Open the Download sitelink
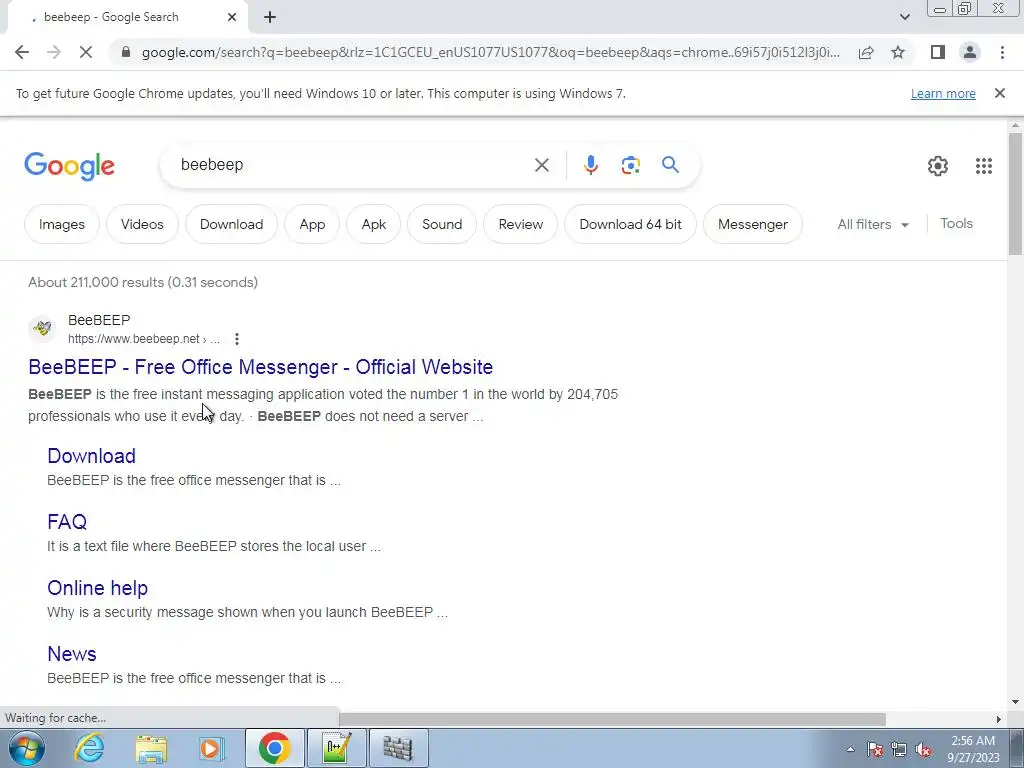Image resolution: width=1024 pixels, height=768 pixels. (91, 456)
